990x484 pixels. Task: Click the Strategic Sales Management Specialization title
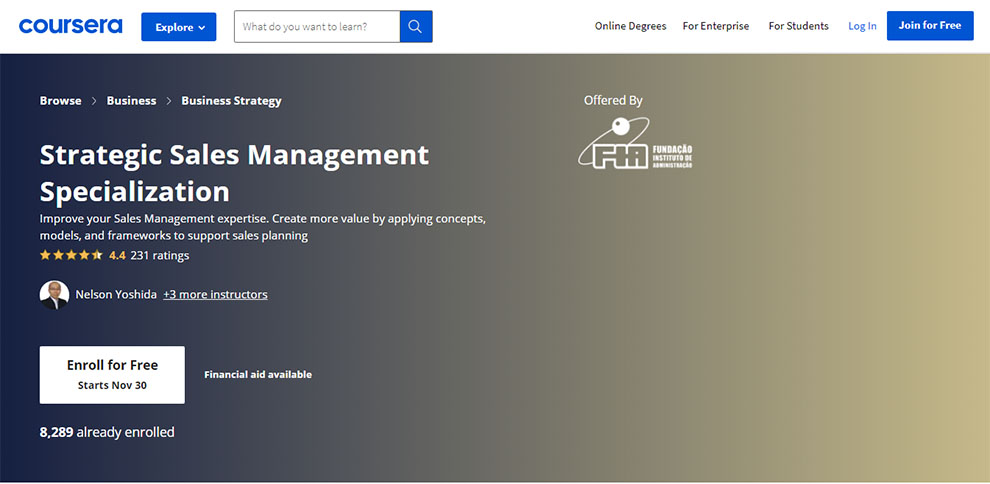[234, 173]
